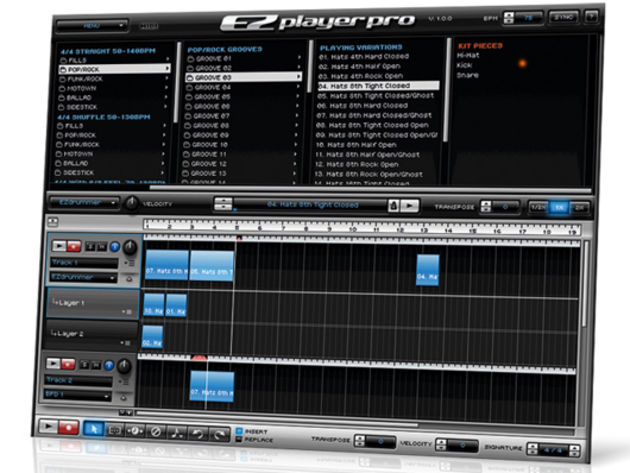
Task: Arm record on Track 2
Action: 68,364
